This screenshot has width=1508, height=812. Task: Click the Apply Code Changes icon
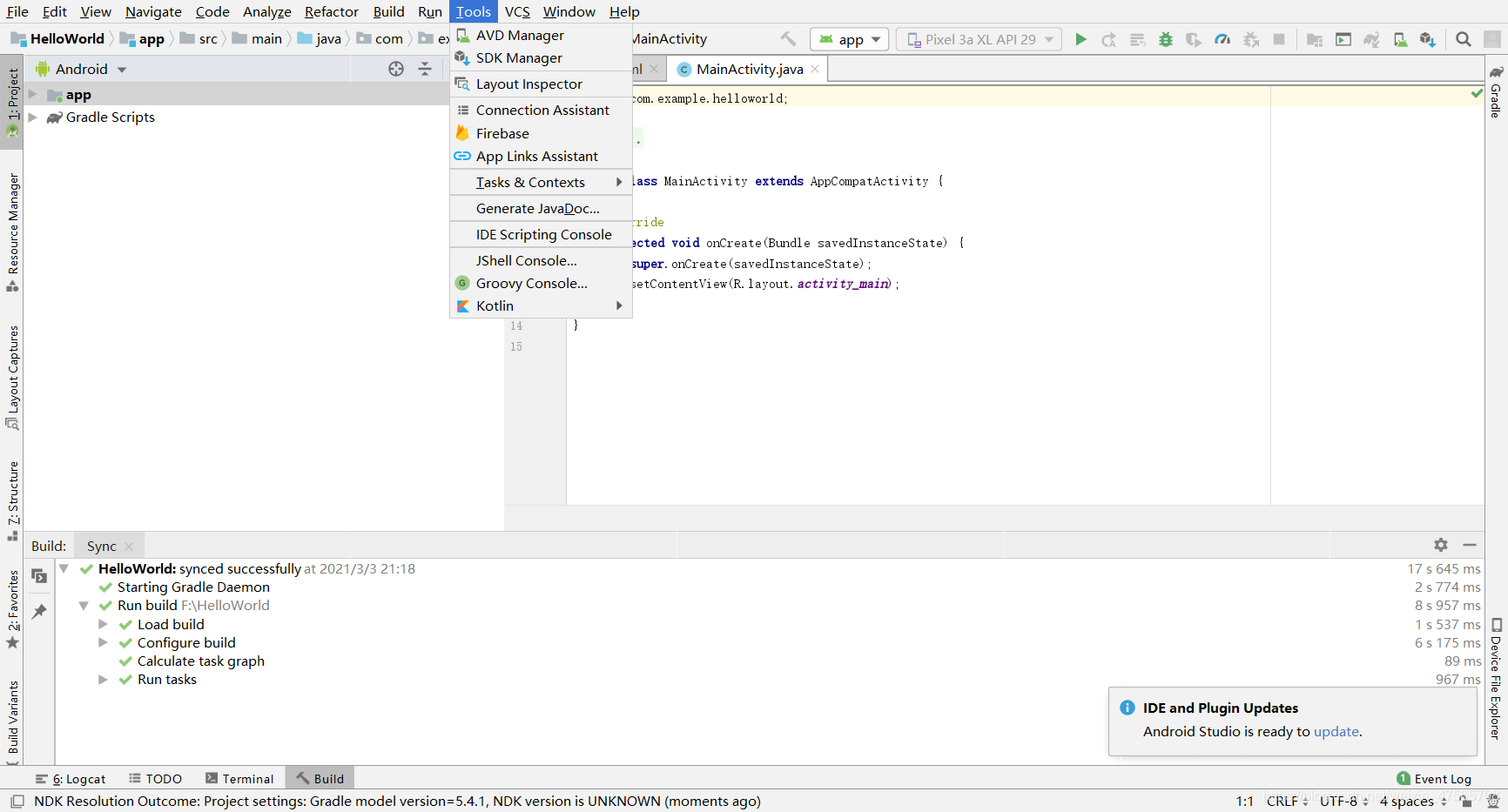point(1137,39)
